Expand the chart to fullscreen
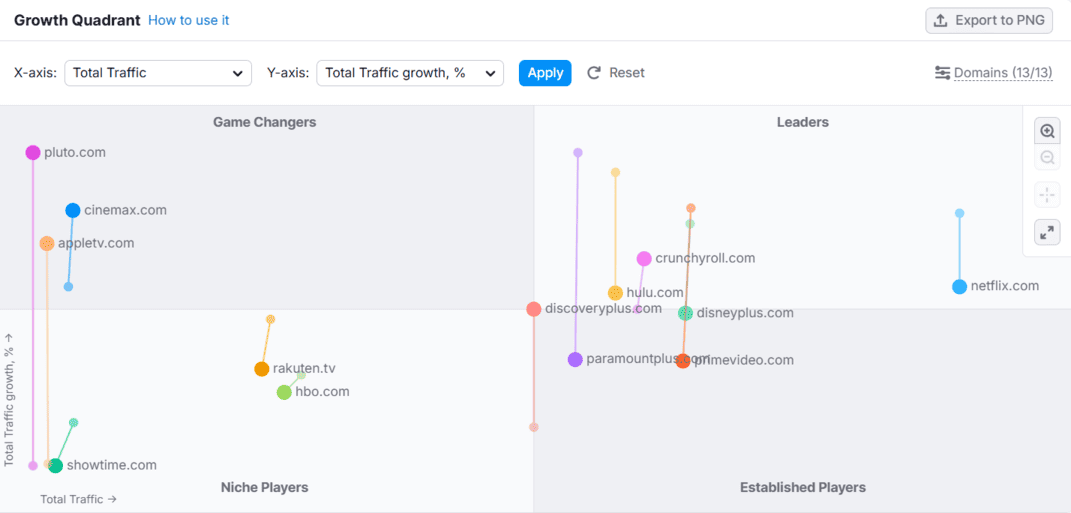Viewport: 1071px width, 513px height. (x=1047, y=233)
